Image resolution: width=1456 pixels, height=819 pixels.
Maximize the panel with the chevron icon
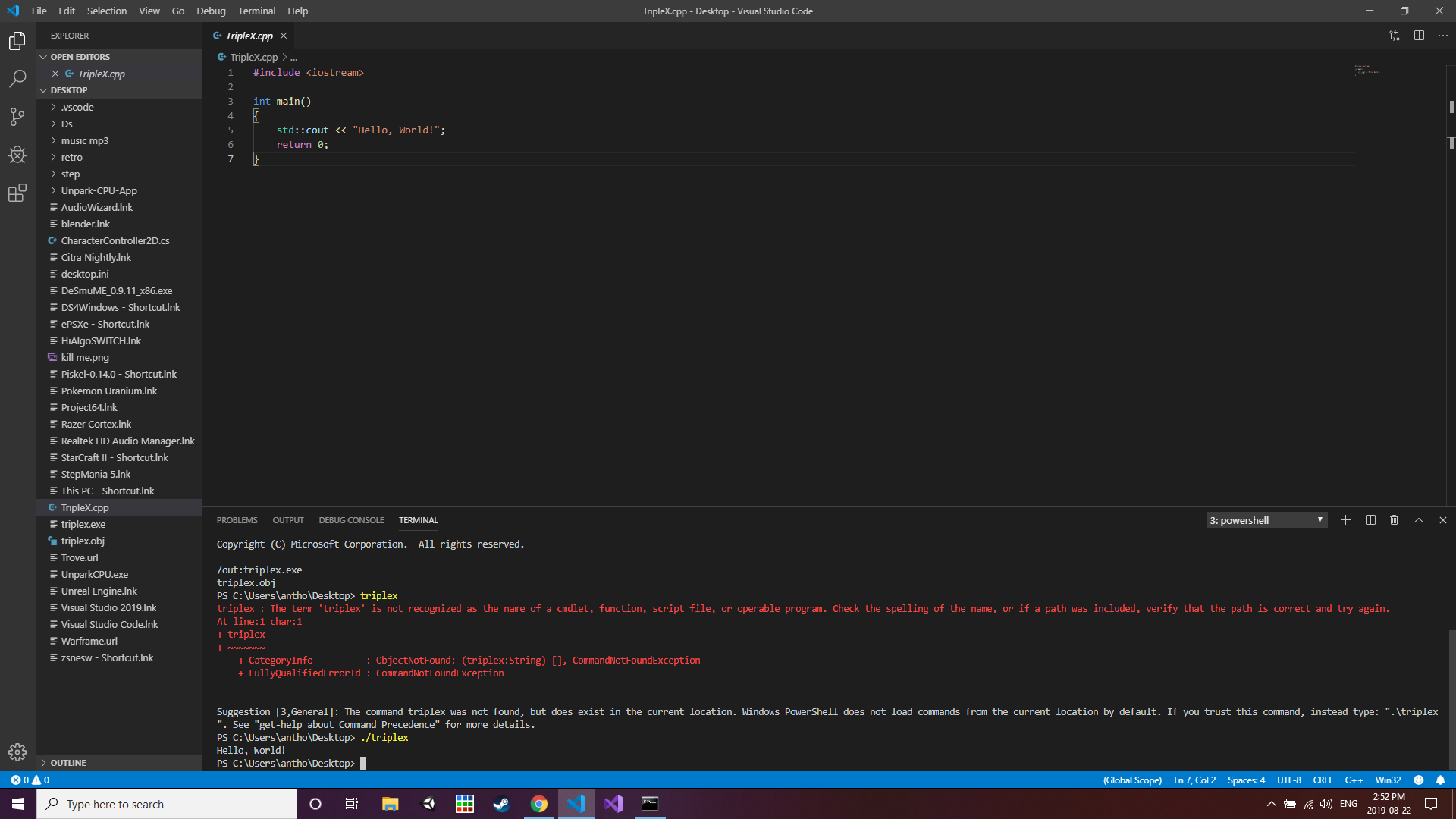(x=1417, y=519)
